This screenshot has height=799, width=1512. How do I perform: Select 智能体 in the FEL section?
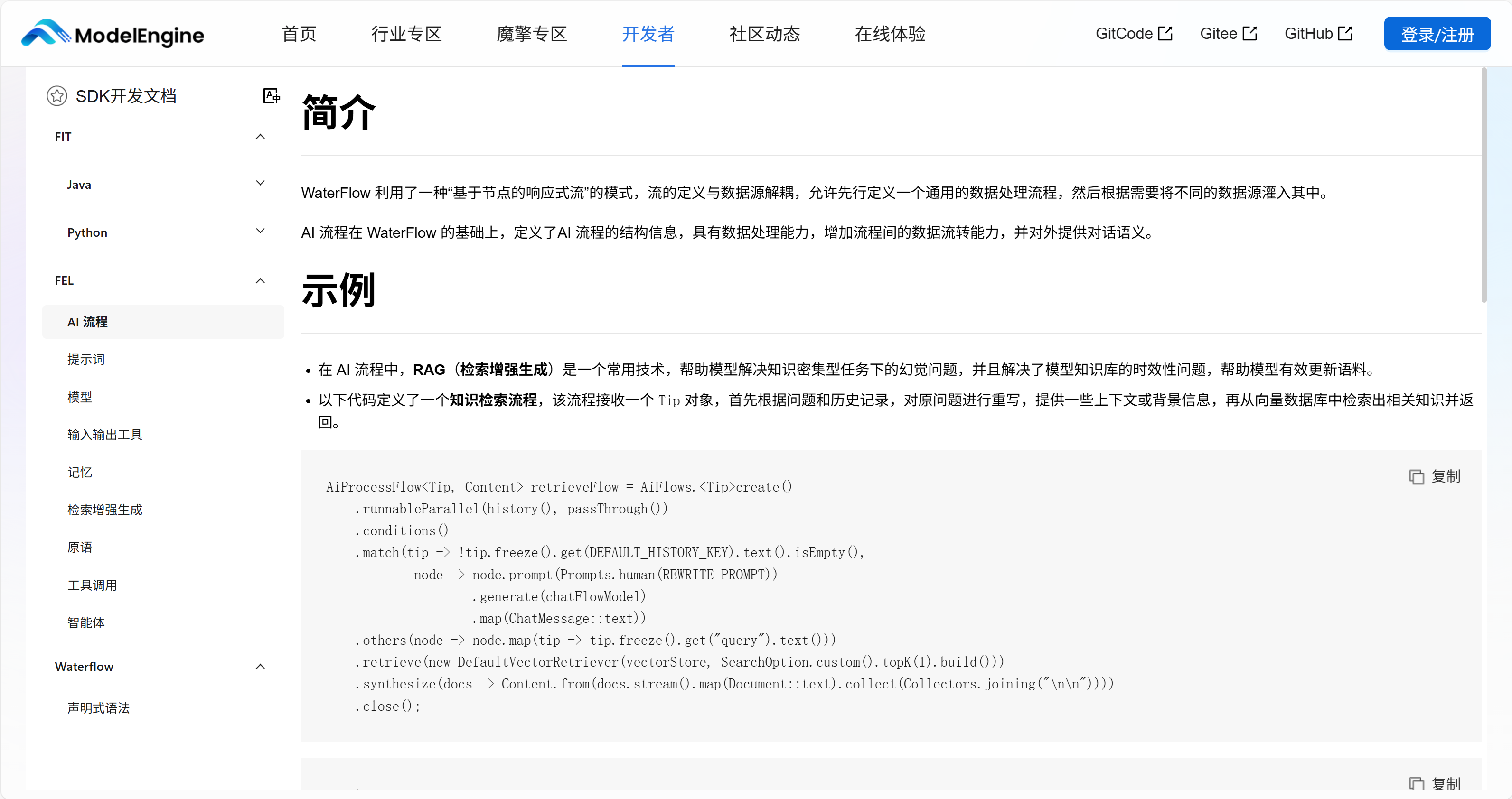tap(86, 622)
